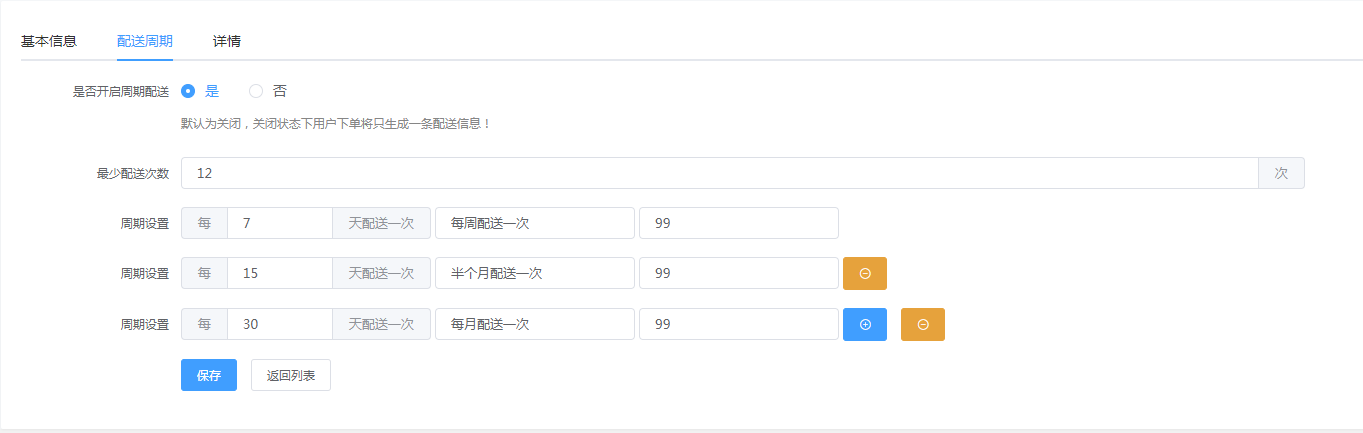Edit the 每月配送一次 name field
This screenshot has width=1363, height=433.
point(535,324)
